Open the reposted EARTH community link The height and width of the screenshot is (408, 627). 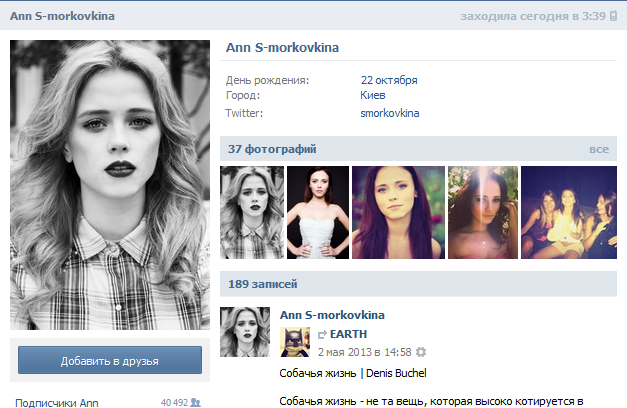pos(348,334)
